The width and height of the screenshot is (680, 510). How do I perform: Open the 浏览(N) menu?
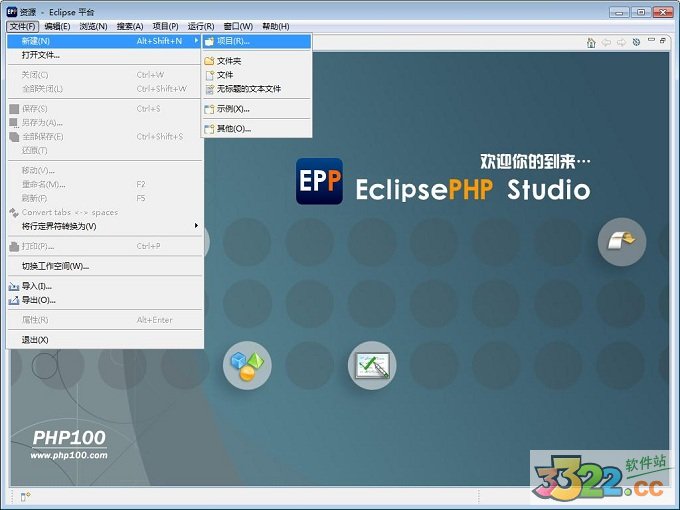click(x=93, y=26)
